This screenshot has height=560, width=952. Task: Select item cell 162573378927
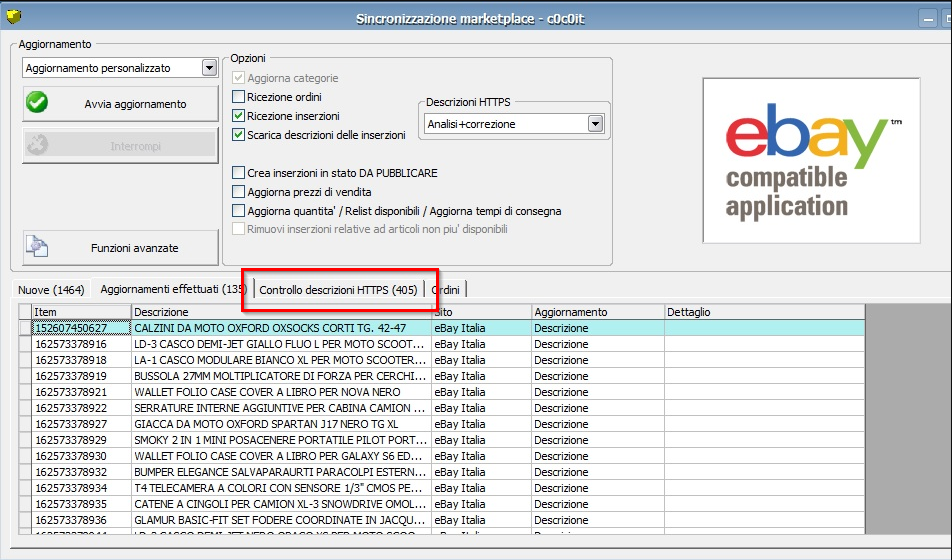tap(81, 424)
